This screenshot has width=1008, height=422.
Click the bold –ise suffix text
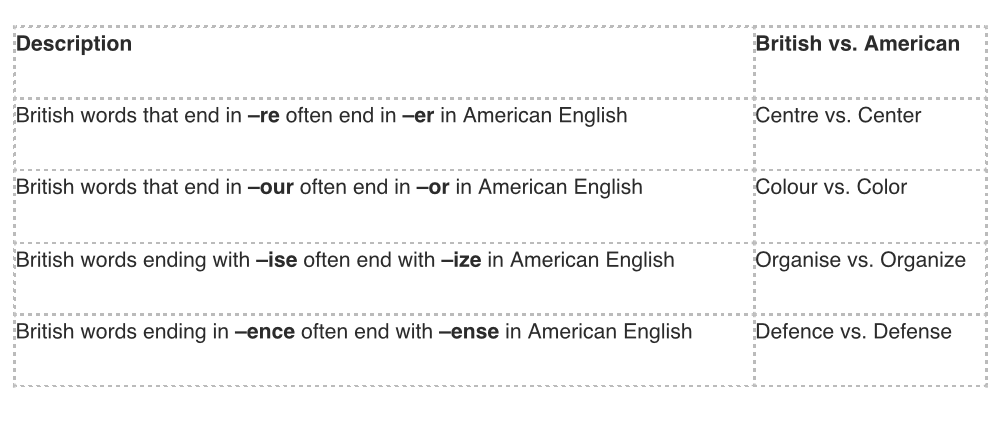(275, 261)
